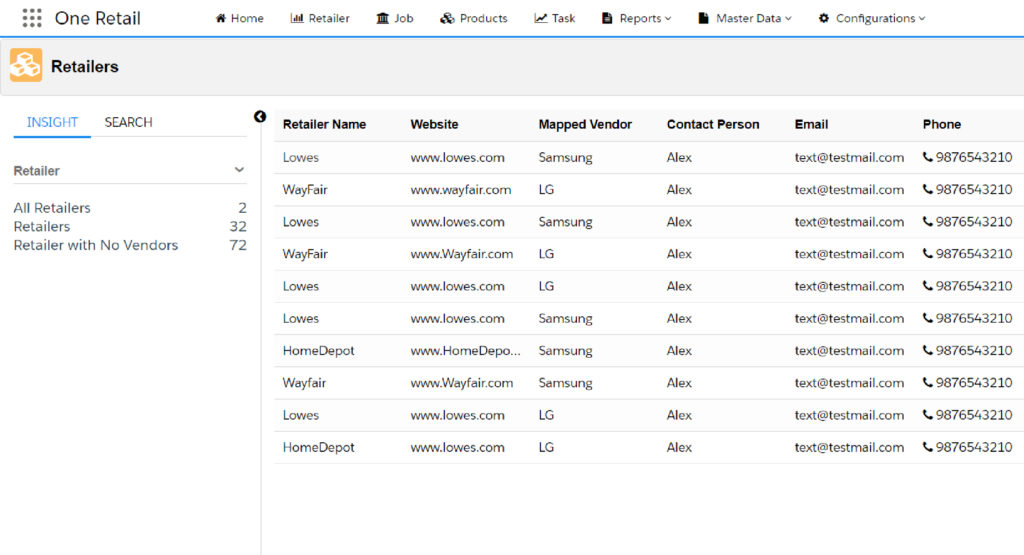Click the Master Data file icon
Screen dimensions: 1024x555
click(703, 18)
